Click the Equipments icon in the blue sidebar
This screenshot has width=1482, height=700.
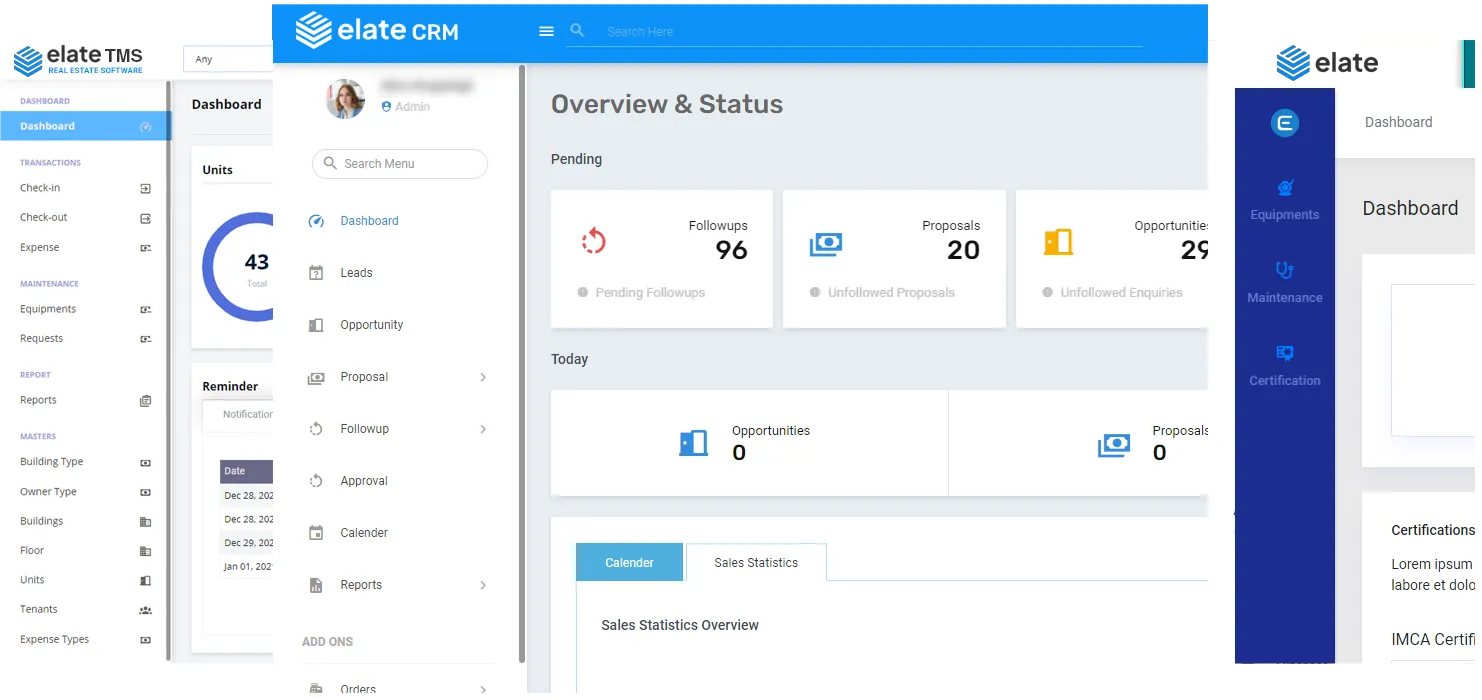[x=1285, y=187]
